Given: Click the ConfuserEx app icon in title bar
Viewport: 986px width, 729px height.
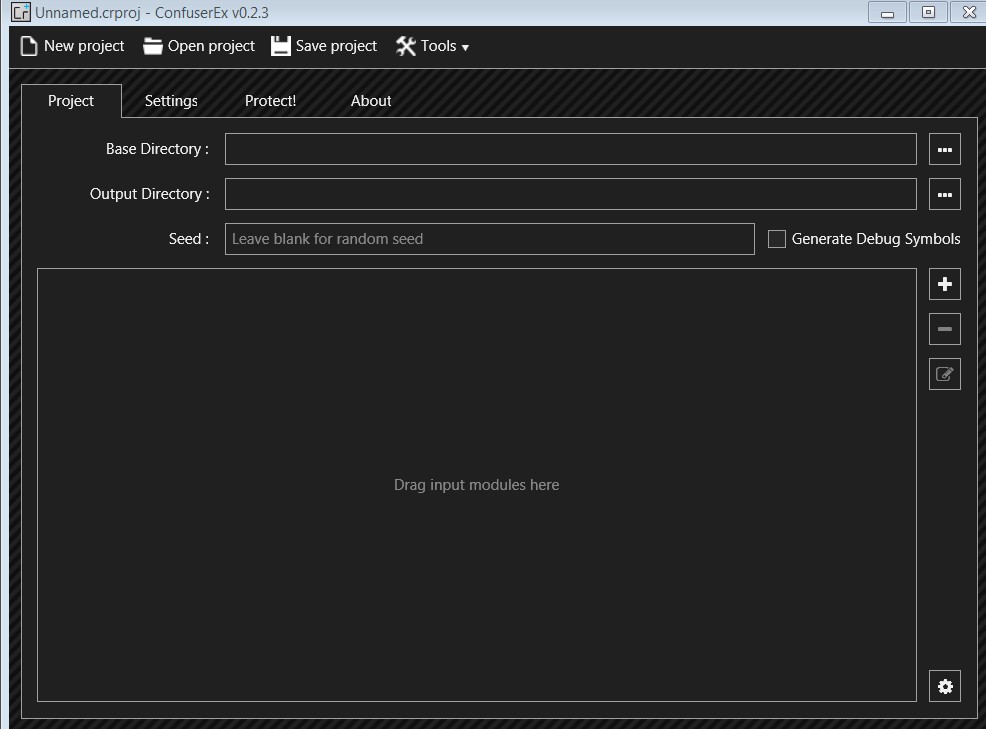Looking at the screenshot, I should pyautogui.click(x=21, y=12).
